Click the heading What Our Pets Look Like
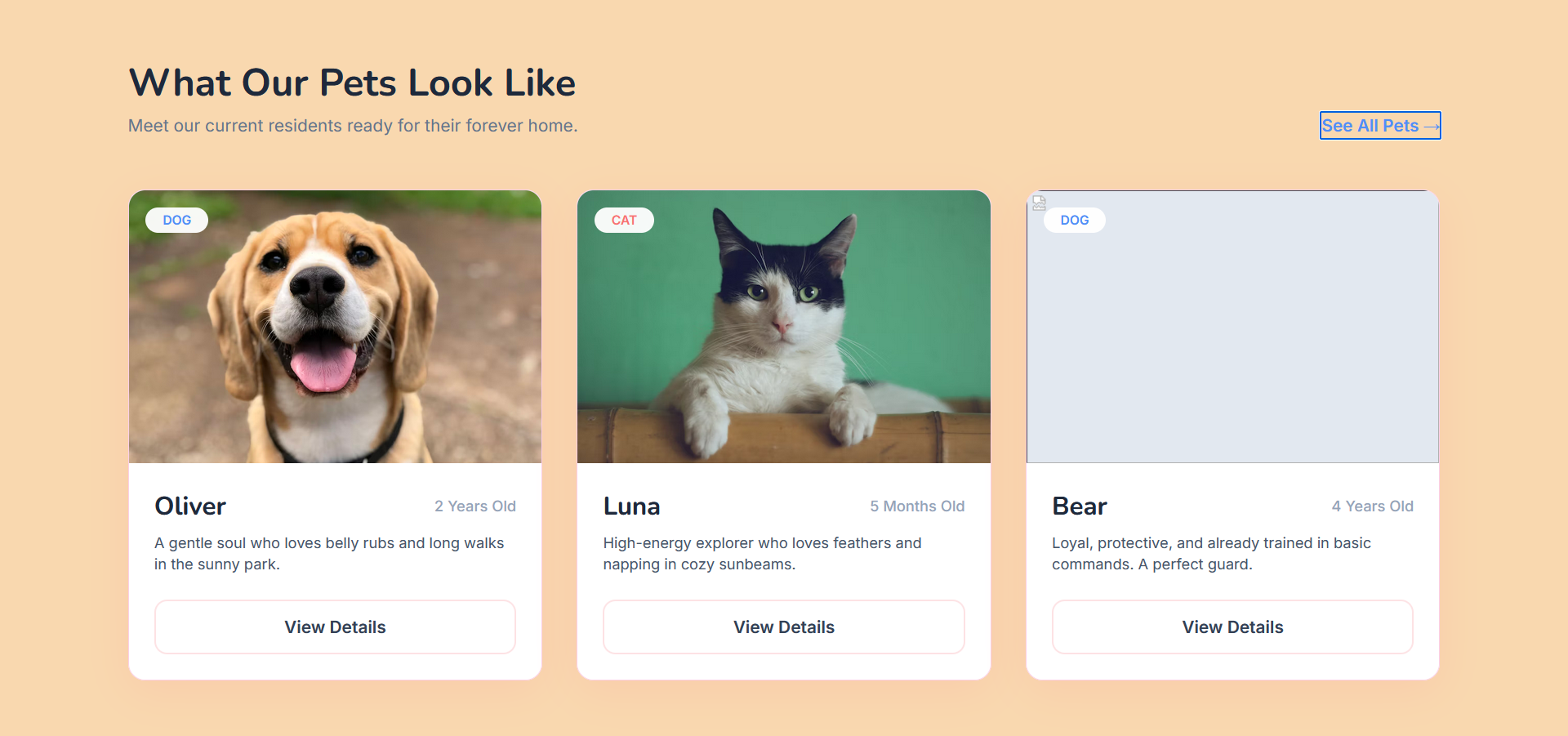The image size is (1568, 736). (352, 82)
